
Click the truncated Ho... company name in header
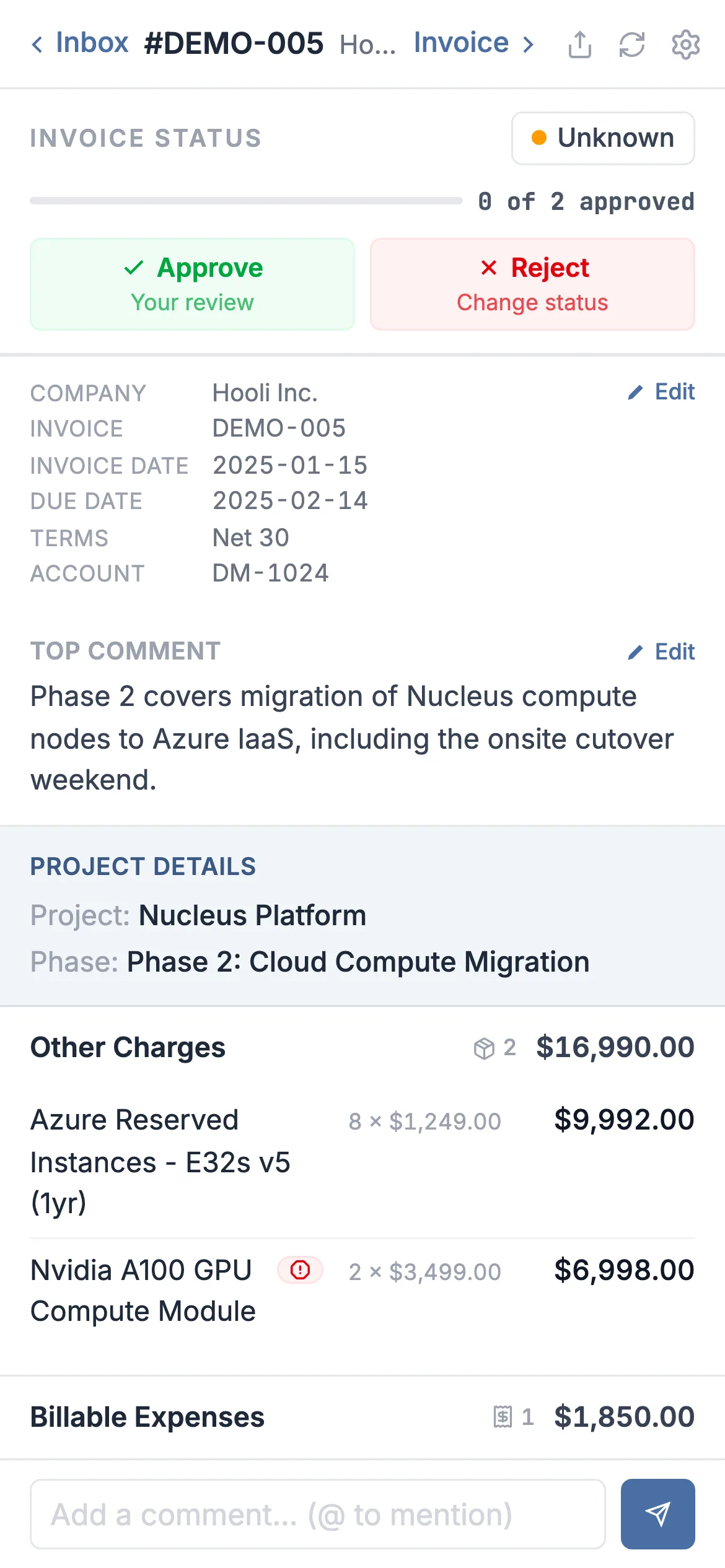[x=368, y=45]
